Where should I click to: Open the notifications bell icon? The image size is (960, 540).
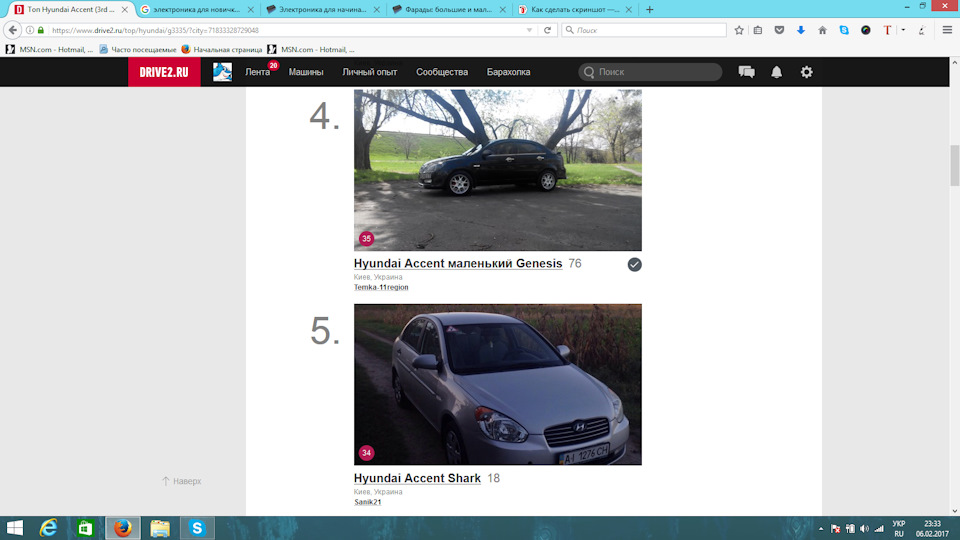point(776,72)
